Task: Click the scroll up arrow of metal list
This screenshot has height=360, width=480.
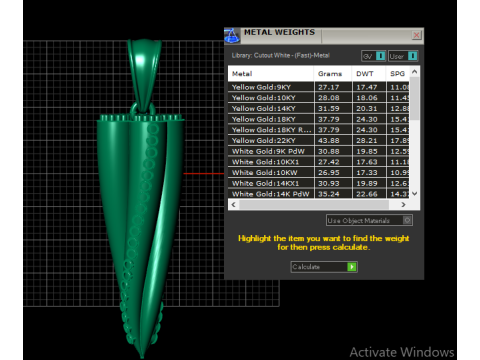Action: pyautogui.click(x=415, y=71)
